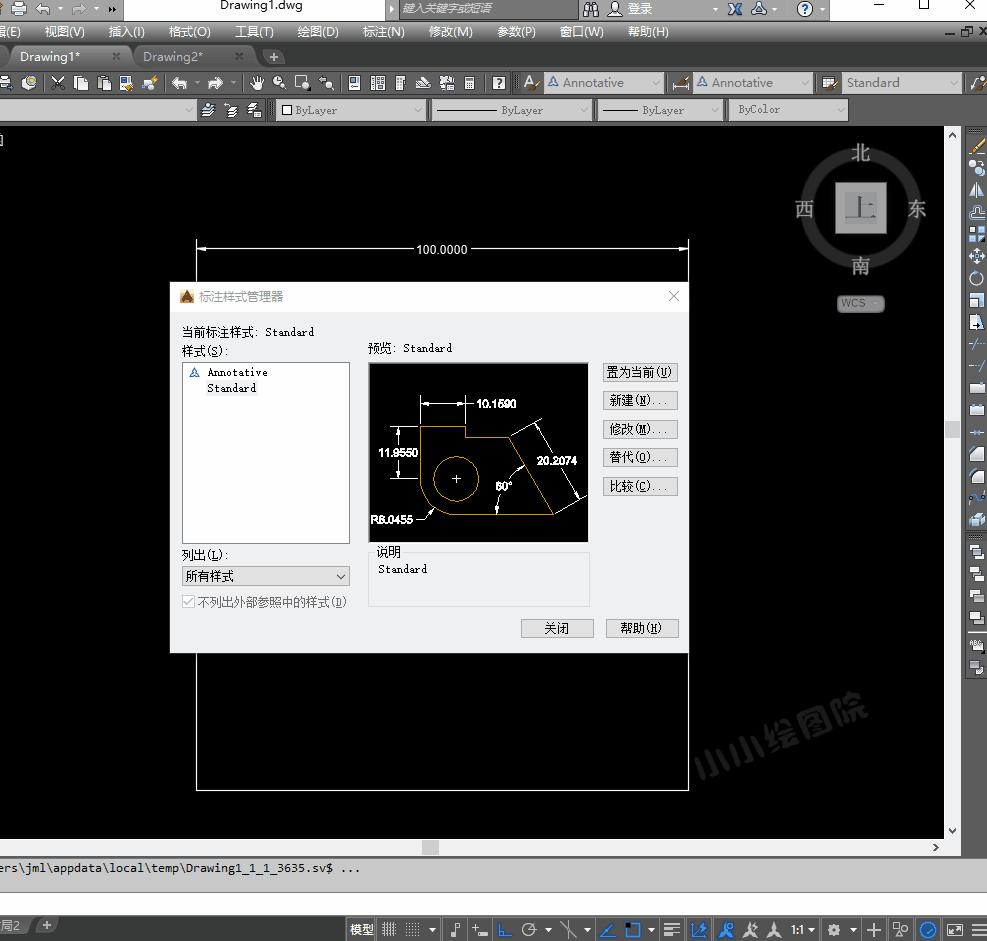Viewport: 987px width, 941px height.
Task: Expand the 列出 所有样式 dropdown
Action: [x=265, y=576]
